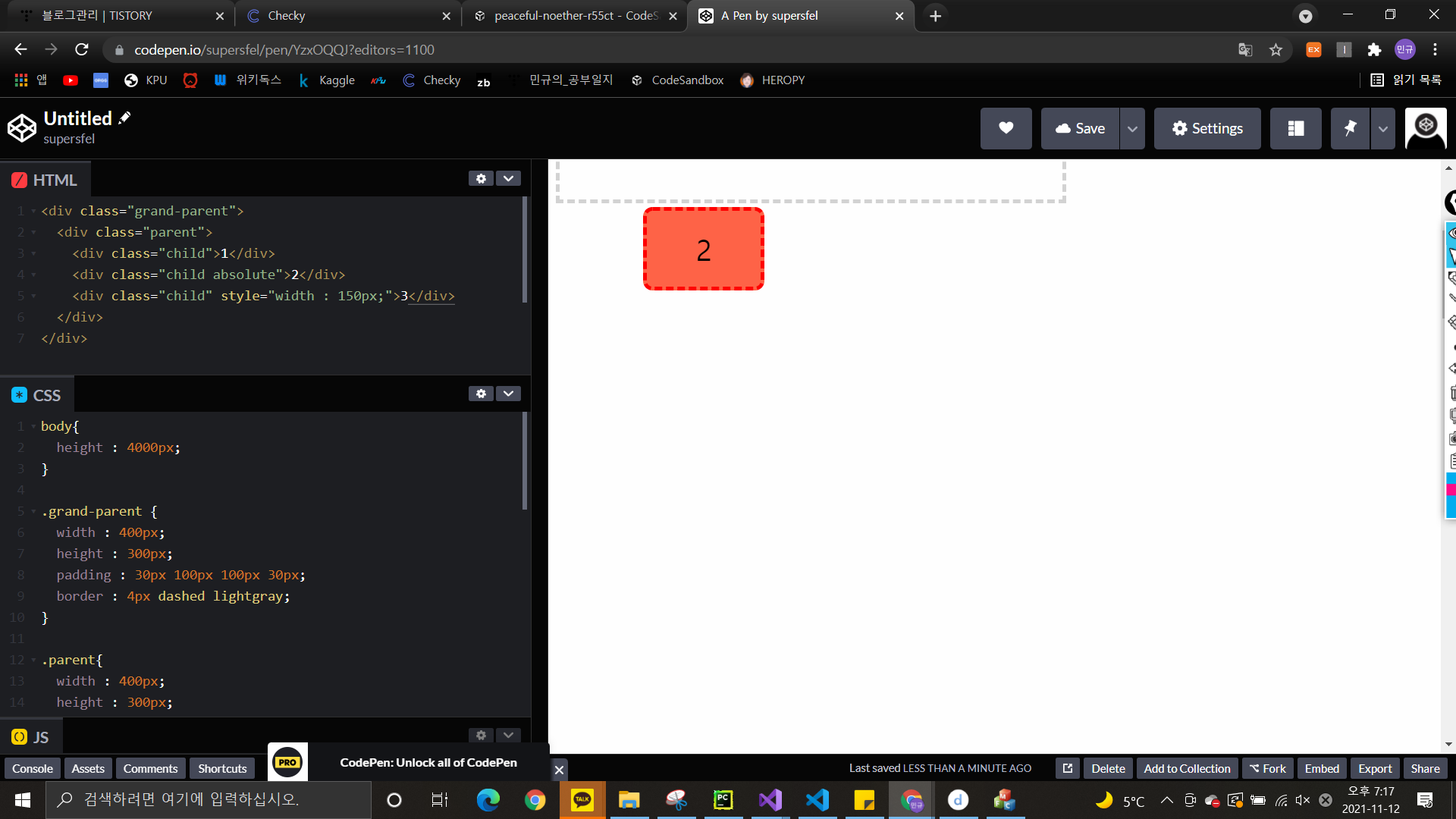
Task: Open the Change View layout icon
Action: [1295, 128]
